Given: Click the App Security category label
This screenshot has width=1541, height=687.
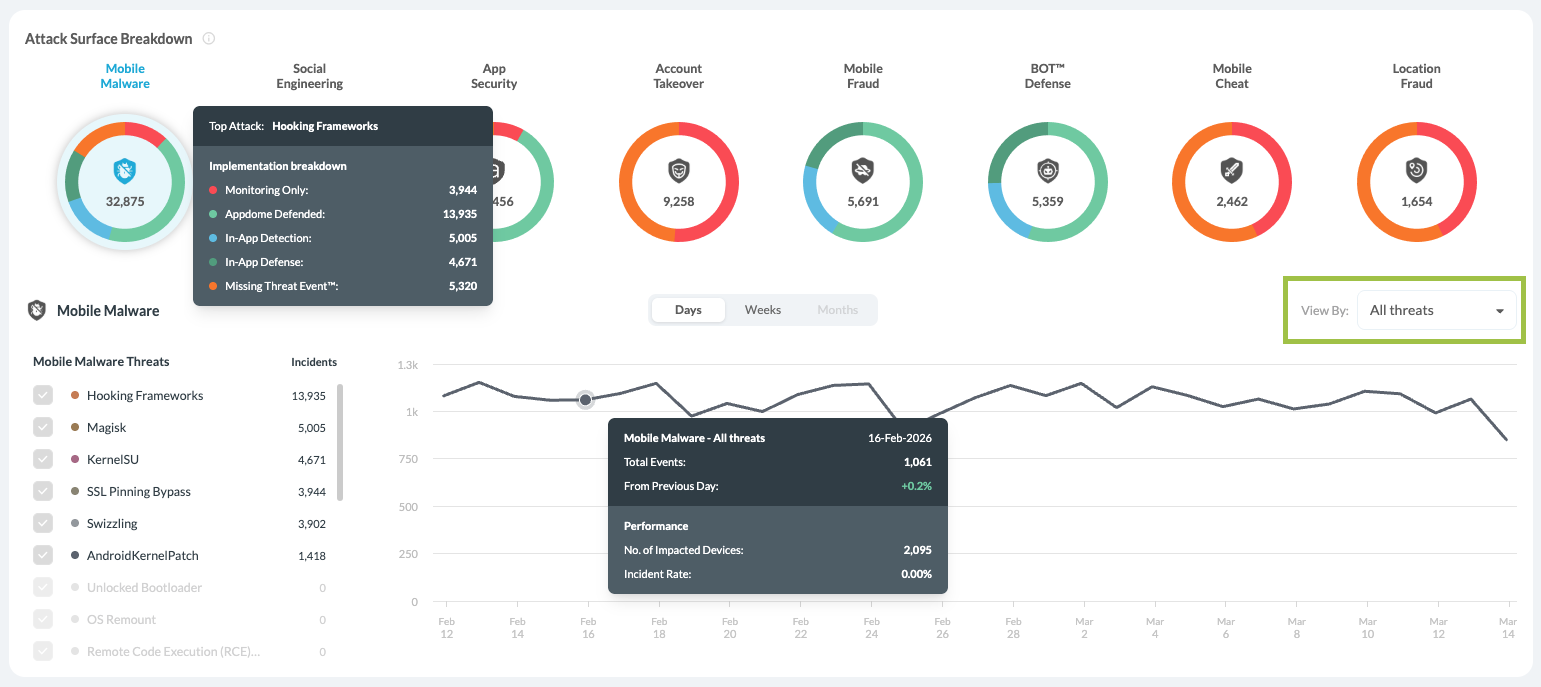Looking at the screenshot, I should (x=494, y=76).
